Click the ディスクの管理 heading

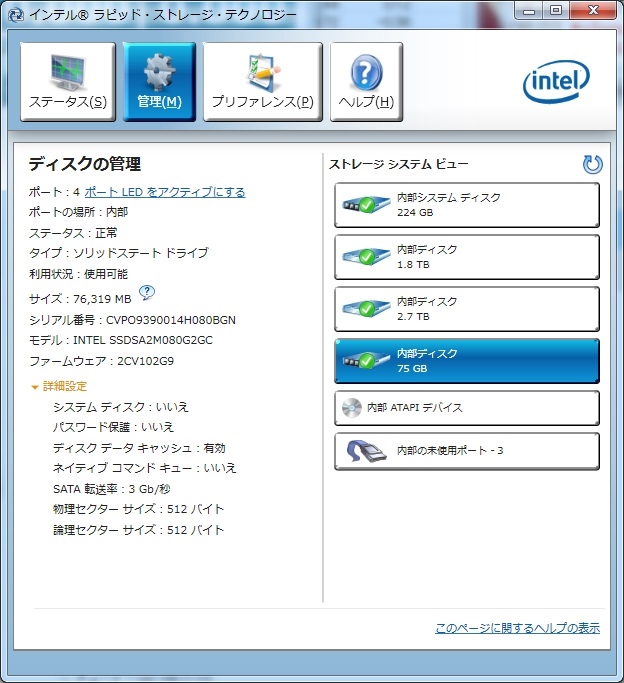pos(85,164)
